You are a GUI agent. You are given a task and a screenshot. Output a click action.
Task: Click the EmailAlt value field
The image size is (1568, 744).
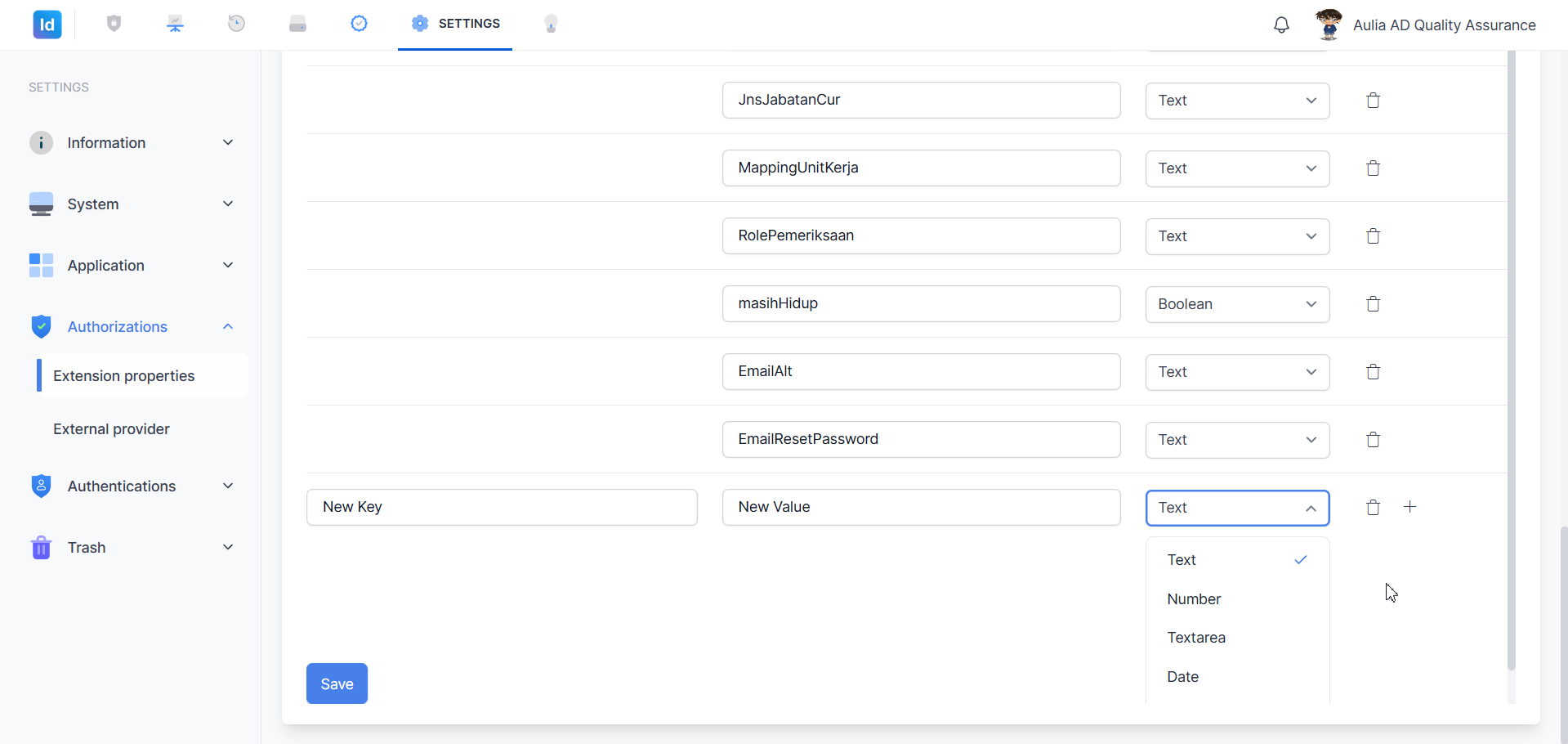pyautogui.click(x=921, y=371)
